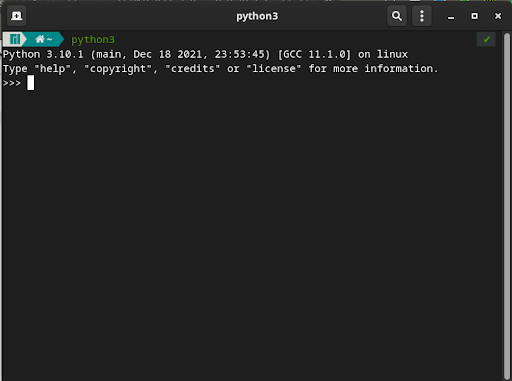Screen dimensions: 512x381
Task: Click the white block cursor
Action: [30, 83]
